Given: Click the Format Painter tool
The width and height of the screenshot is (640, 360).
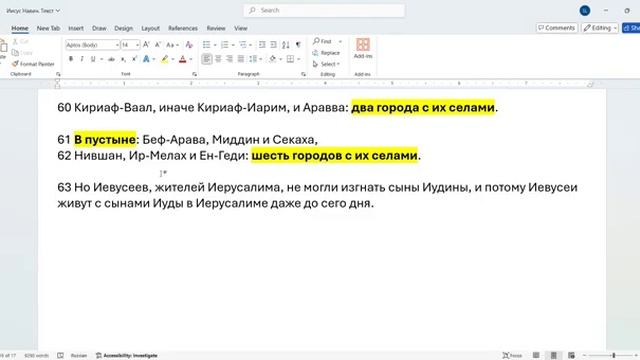Looking at the screenshot, I should 33,64.
